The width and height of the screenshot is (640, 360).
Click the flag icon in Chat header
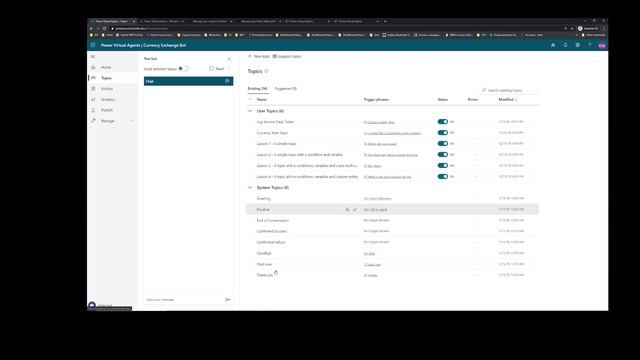[227, 81]
